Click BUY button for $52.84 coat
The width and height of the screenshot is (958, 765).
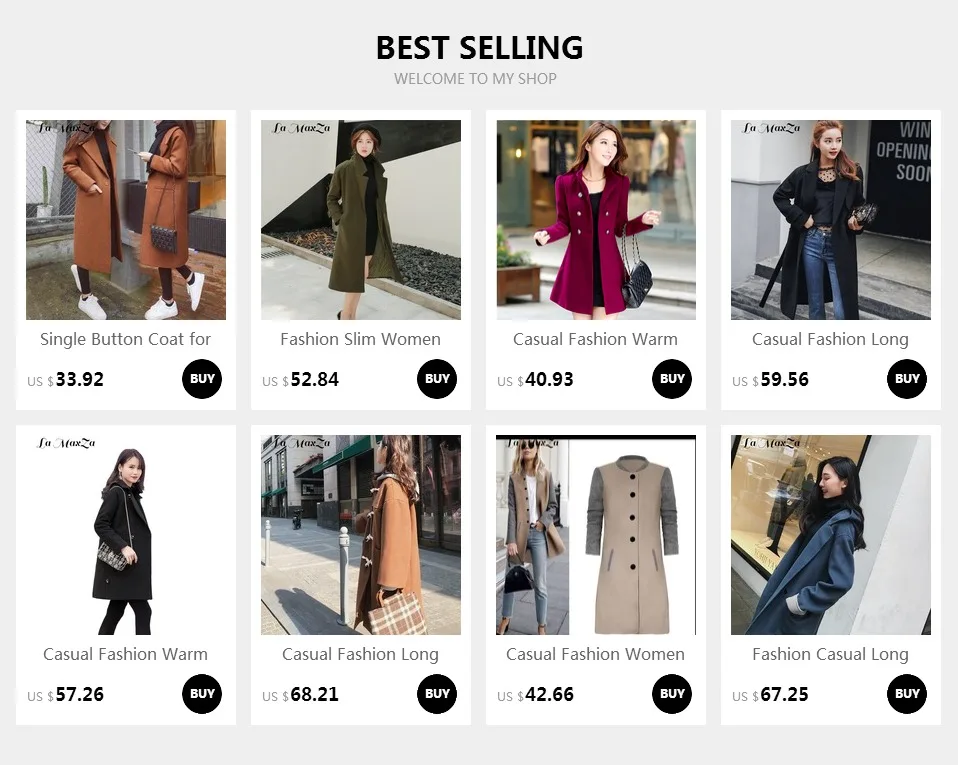pyautogui.click(x=437, y=379)
